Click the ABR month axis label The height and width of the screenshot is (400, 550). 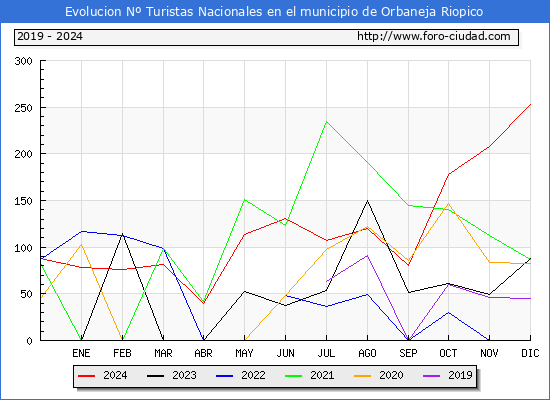point(203,353)
